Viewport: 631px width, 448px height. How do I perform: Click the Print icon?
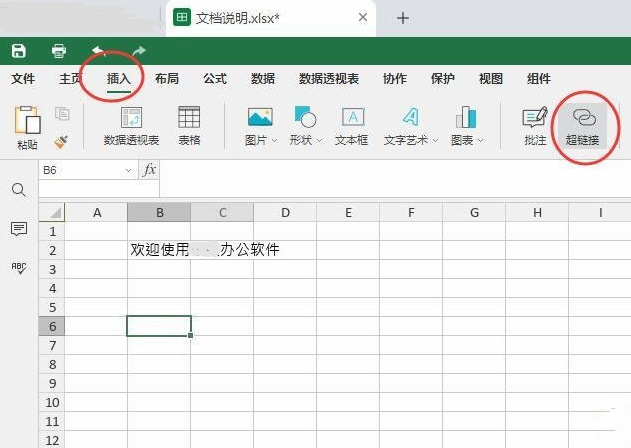tap(59, 51)
